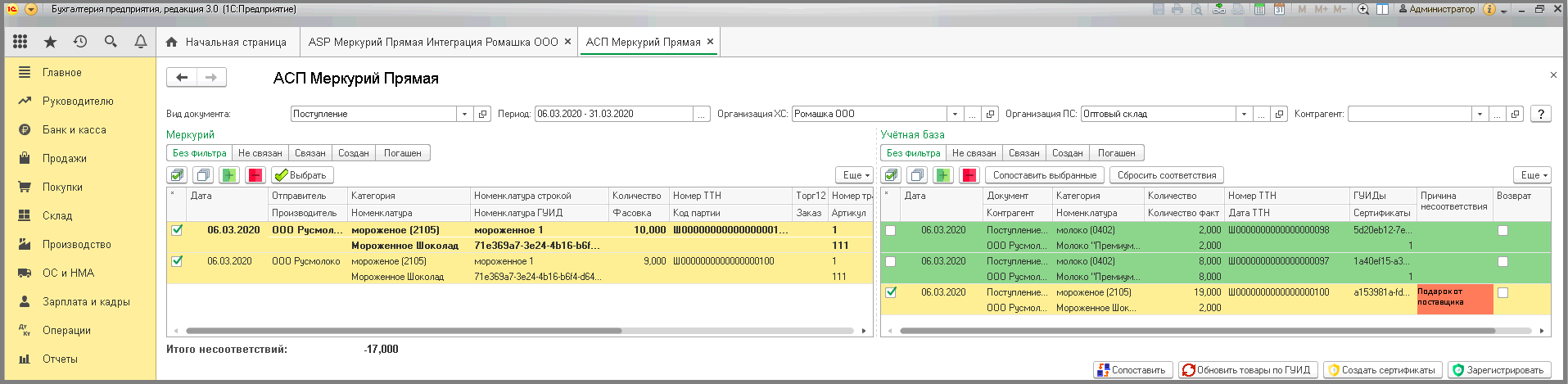Select Не связан filter in Меркурий panel
This screenshot has width=1568, height=384.
(x=260, y=153)
